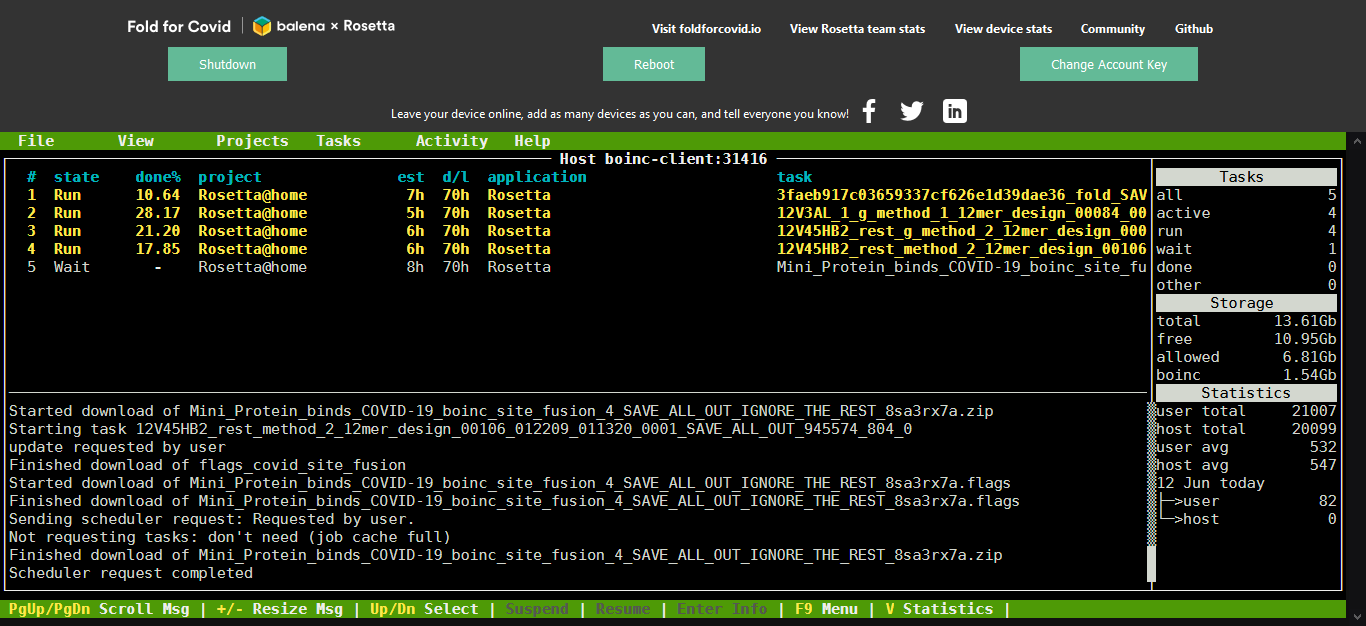Open the Projects menu
1366x626 pixels.
[x=252, y=141]
